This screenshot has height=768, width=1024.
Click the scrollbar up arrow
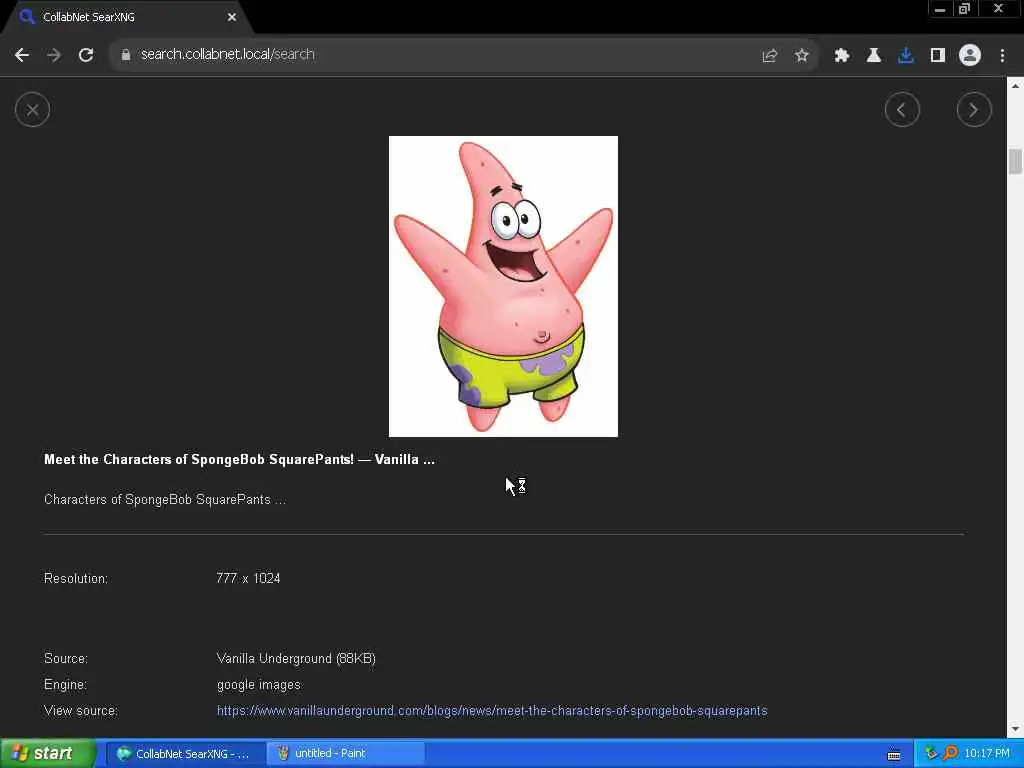1015,86
